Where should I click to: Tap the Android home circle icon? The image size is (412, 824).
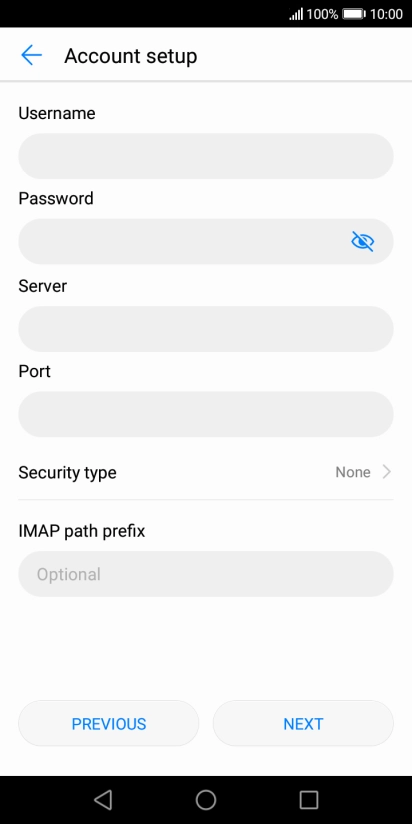click(x=206, y=800)
